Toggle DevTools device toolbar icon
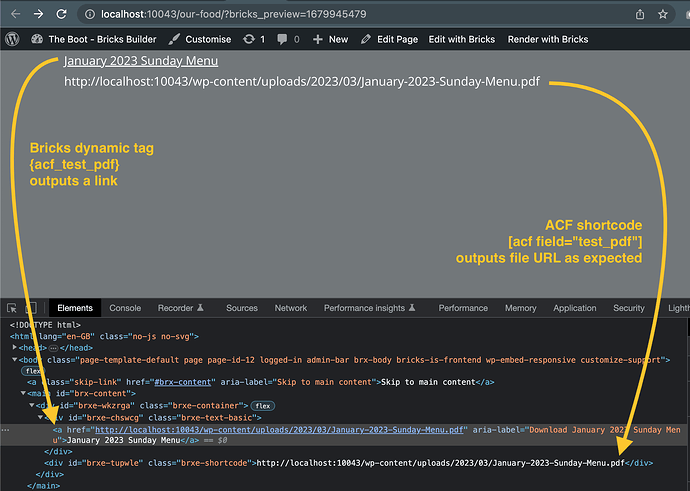This screenshot has width=690, height=491. point(31,308)
